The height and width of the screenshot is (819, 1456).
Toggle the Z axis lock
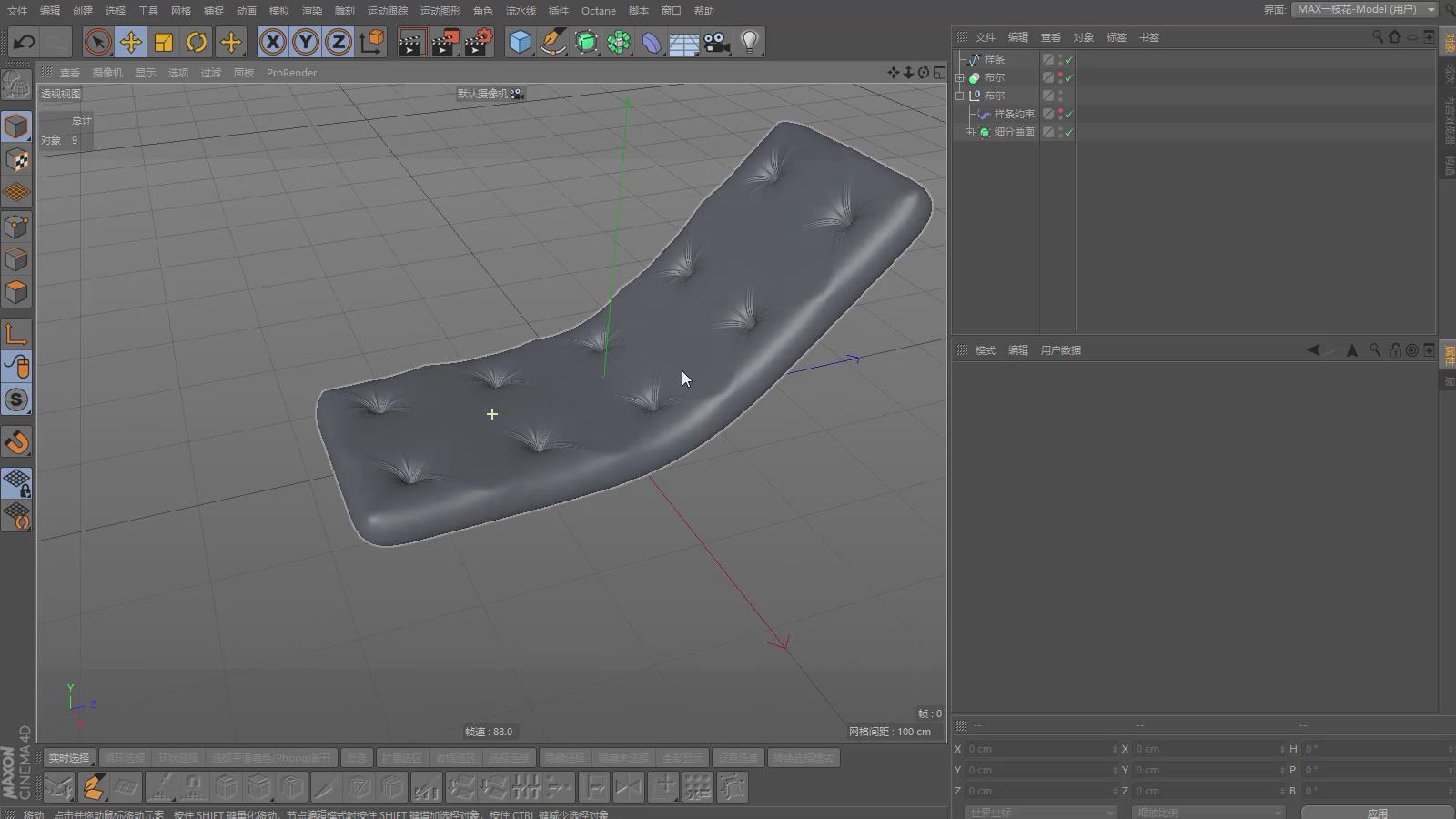coord(339,42)
